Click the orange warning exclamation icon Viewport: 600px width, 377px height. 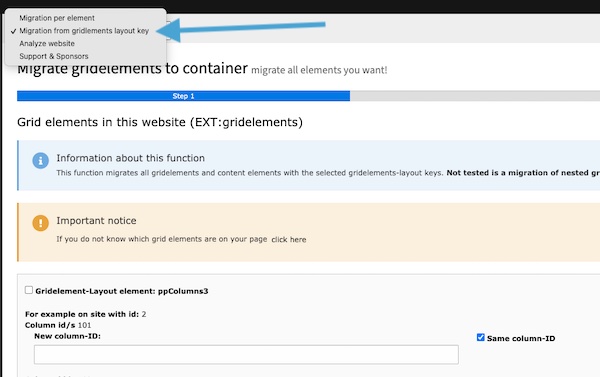41,223
